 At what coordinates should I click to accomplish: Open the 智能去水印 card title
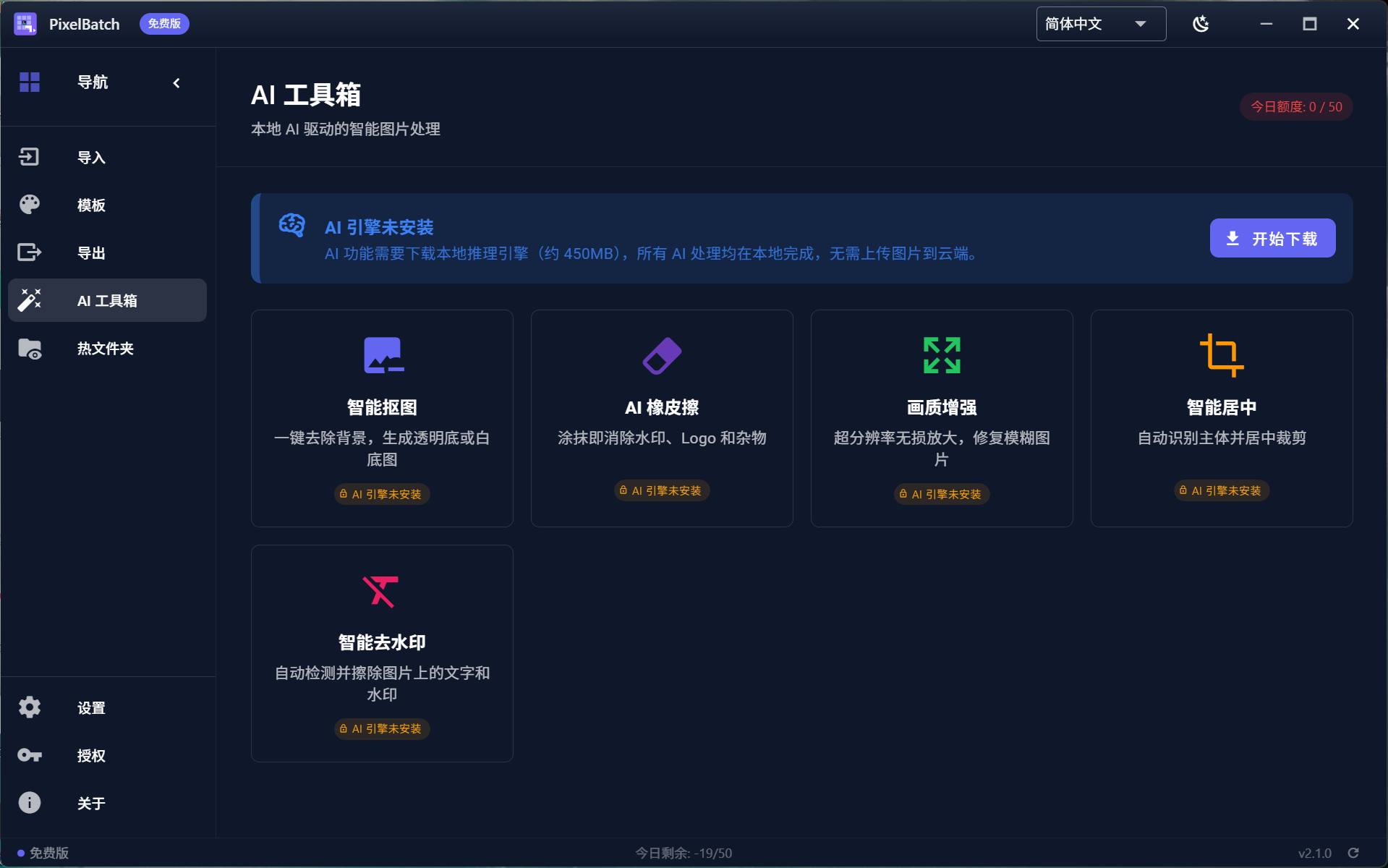382,642
